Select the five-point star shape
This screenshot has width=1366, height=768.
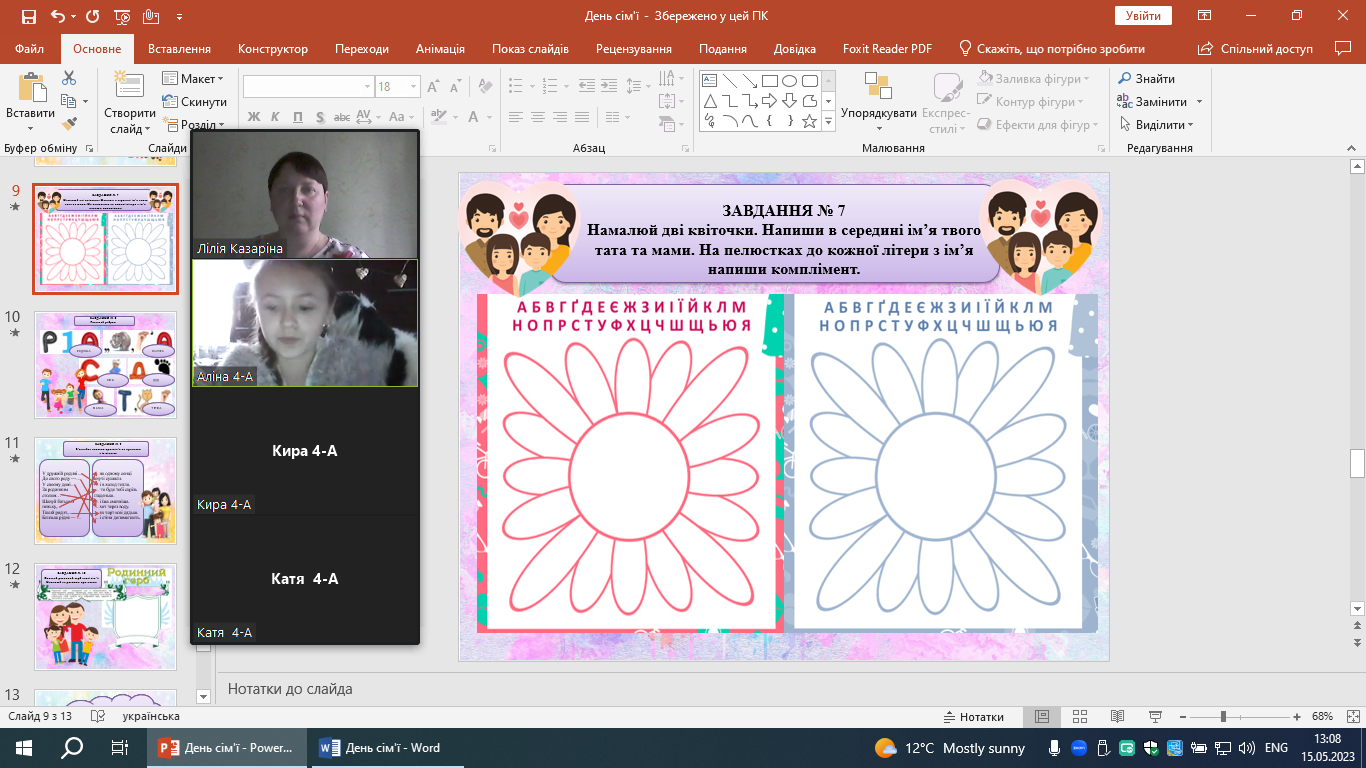pyautogui.click(x=809, y=121)
